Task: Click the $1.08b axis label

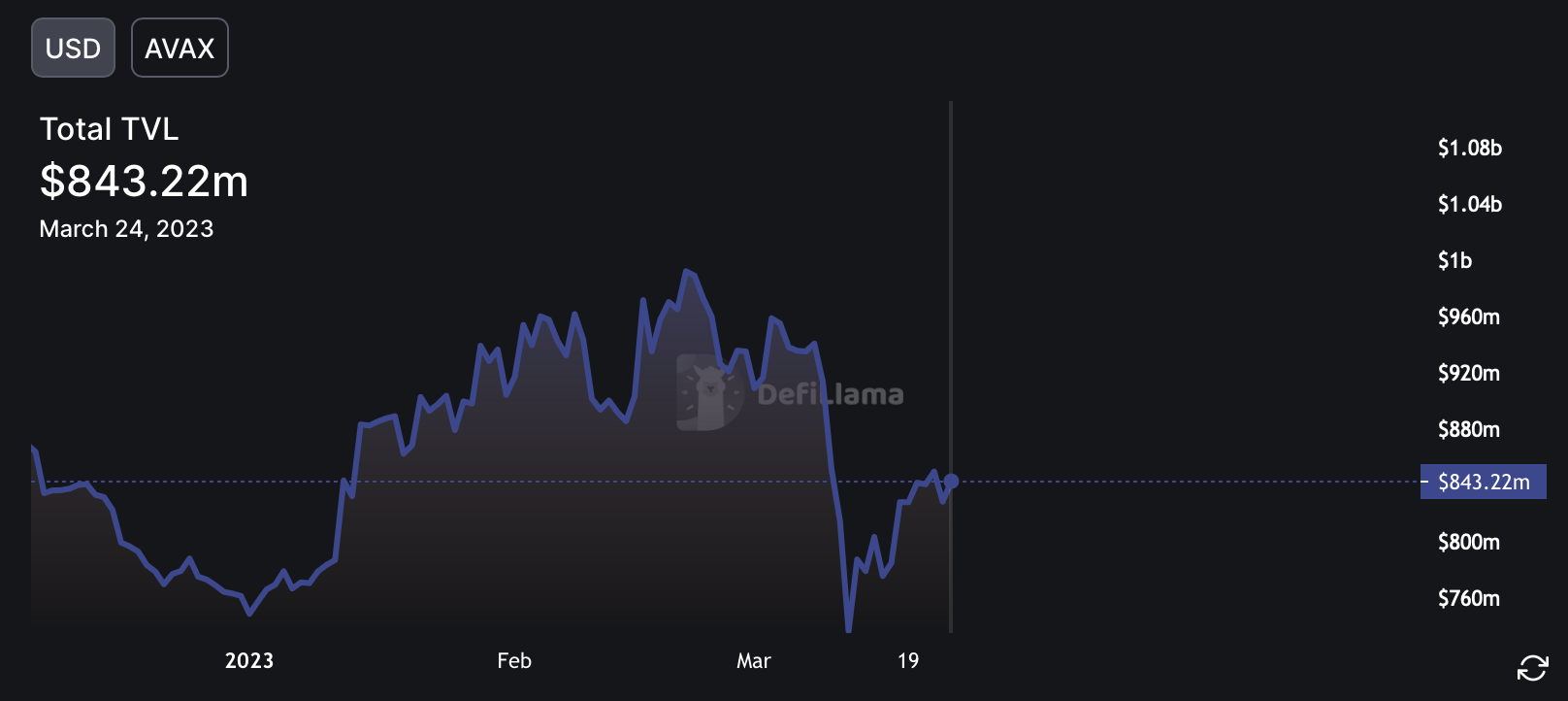Action: (1470, 148)
